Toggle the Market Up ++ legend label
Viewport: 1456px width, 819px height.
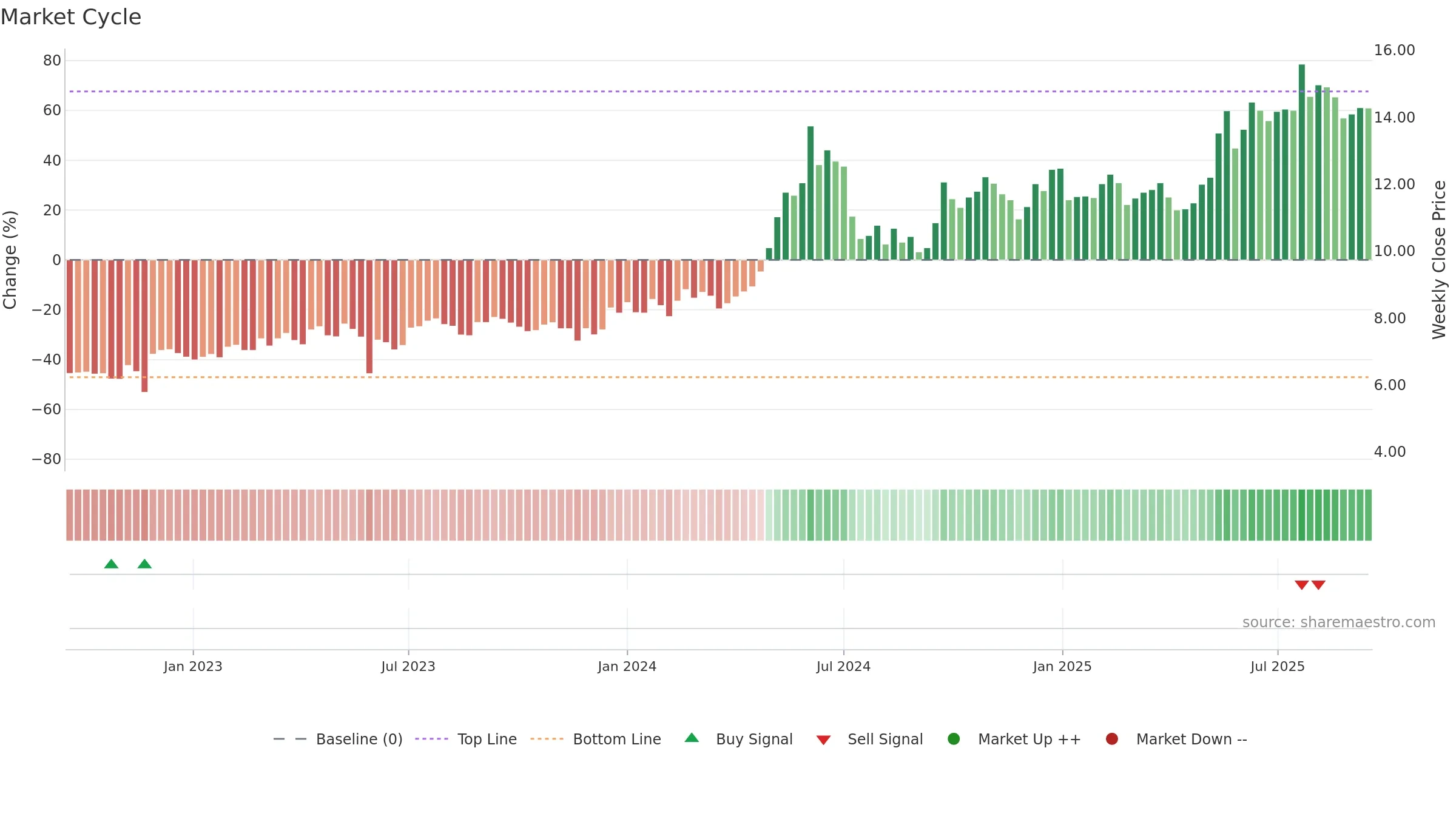(x=1030, y=739)
